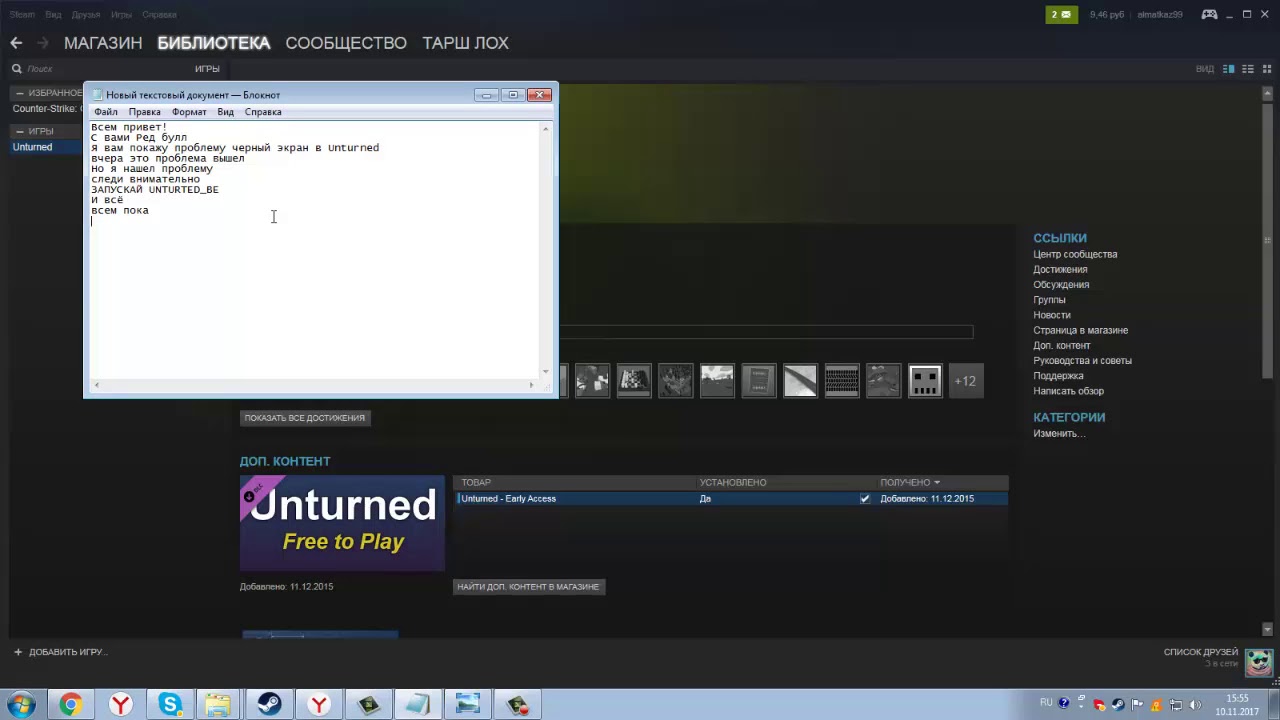Click НАЙТИ ДОП. КОНТЕНТ В МАГАЗИНЕ button
The height and width of the screenshot is (720, 1280).
click(528, 587)
